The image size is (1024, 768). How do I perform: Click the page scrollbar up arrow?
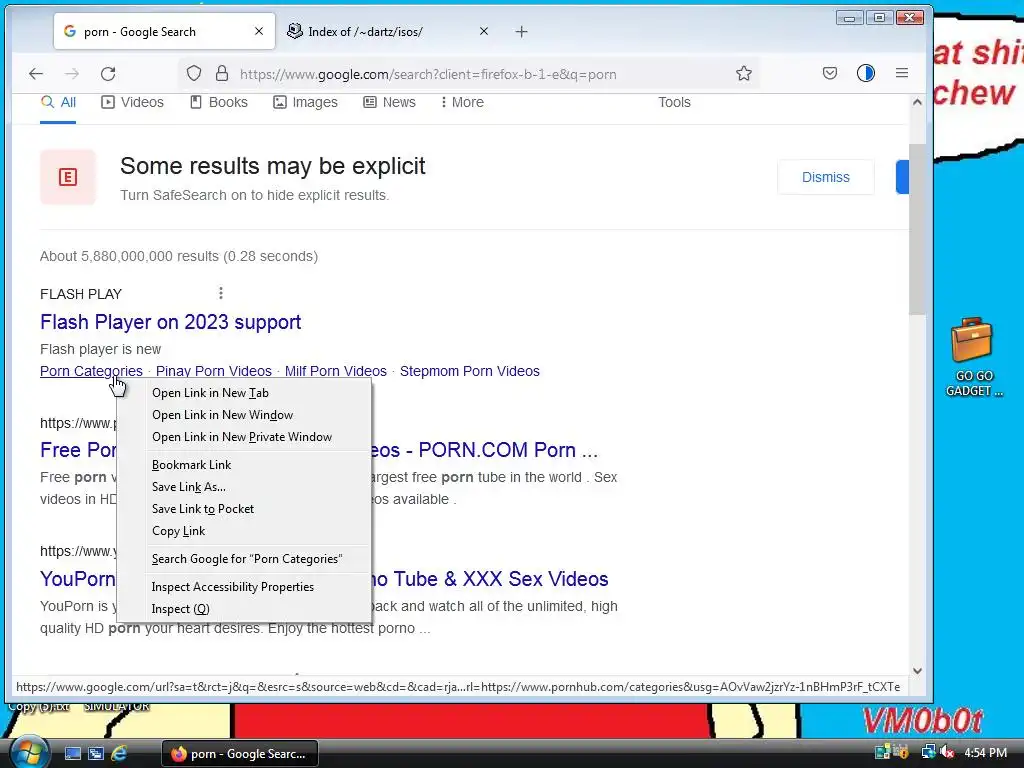(x=918, y=102)
